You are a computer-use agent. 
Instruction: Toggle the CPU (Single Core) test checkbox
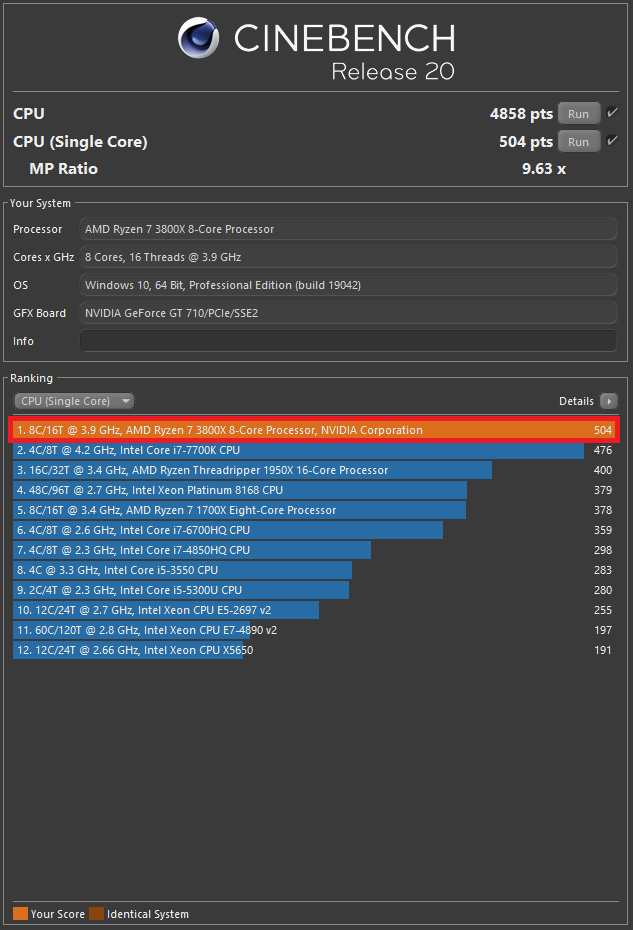(612, 141)
